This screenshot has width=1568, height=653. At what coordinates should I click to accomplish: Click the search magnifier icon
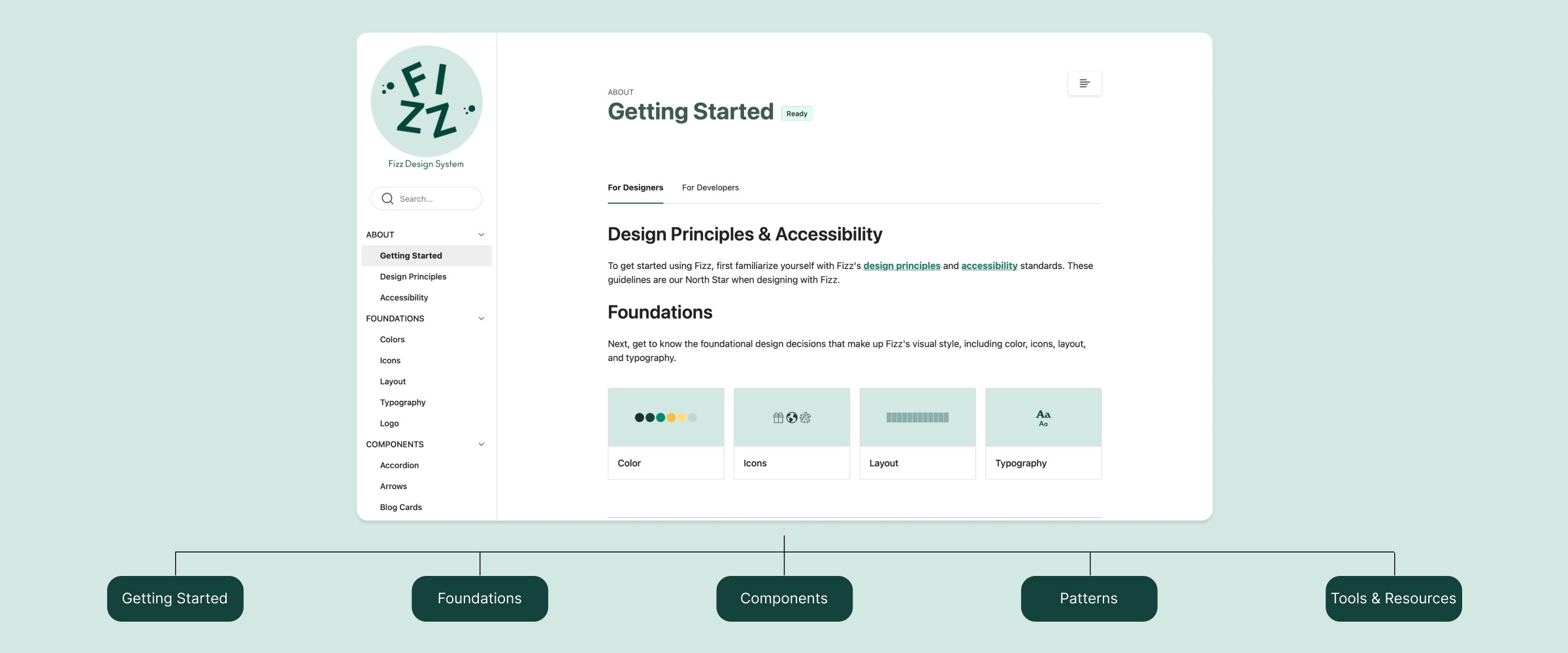pyautogui.click(x=387, y=199)
